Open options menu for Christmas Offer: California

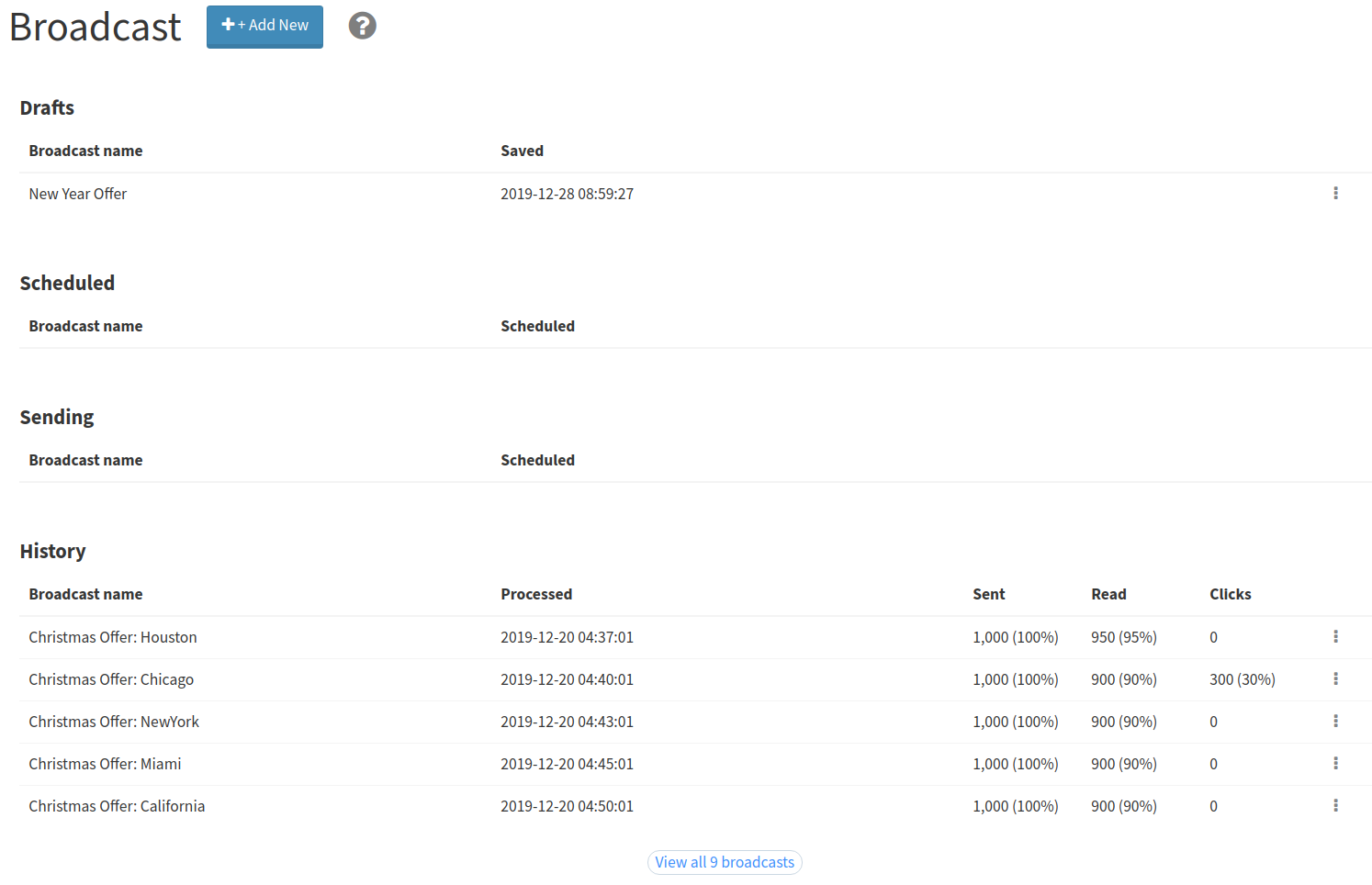pos(1335,806)
